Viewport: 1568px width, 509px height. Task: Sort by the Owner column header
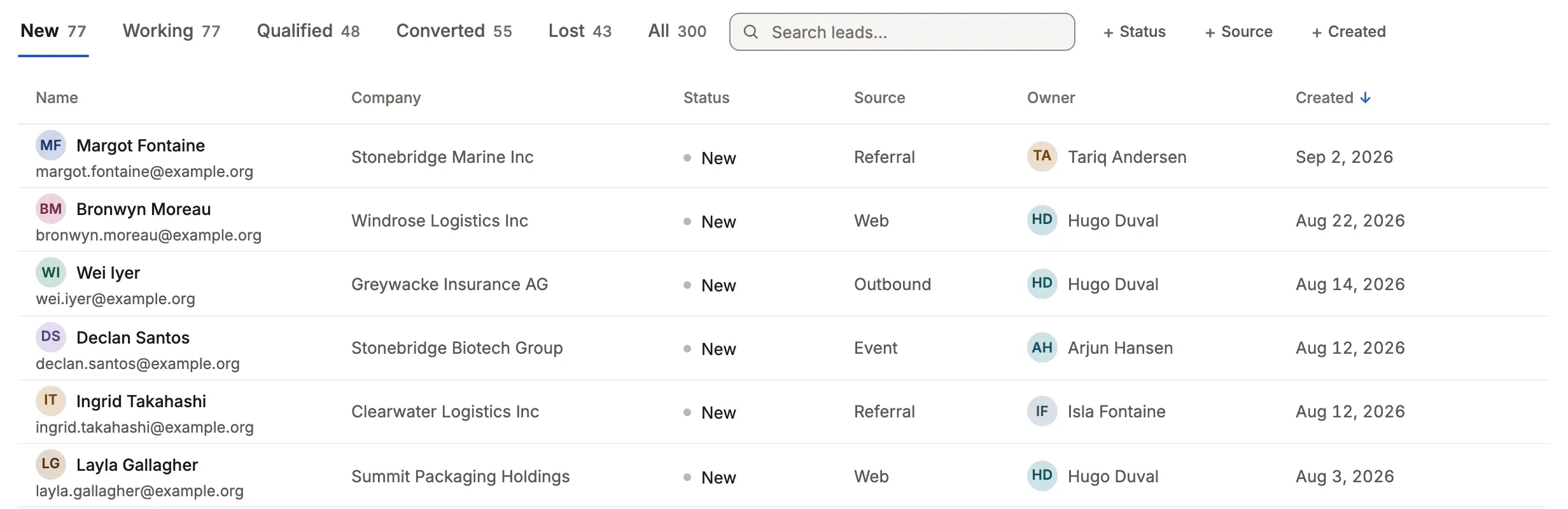click(1051, 98)
